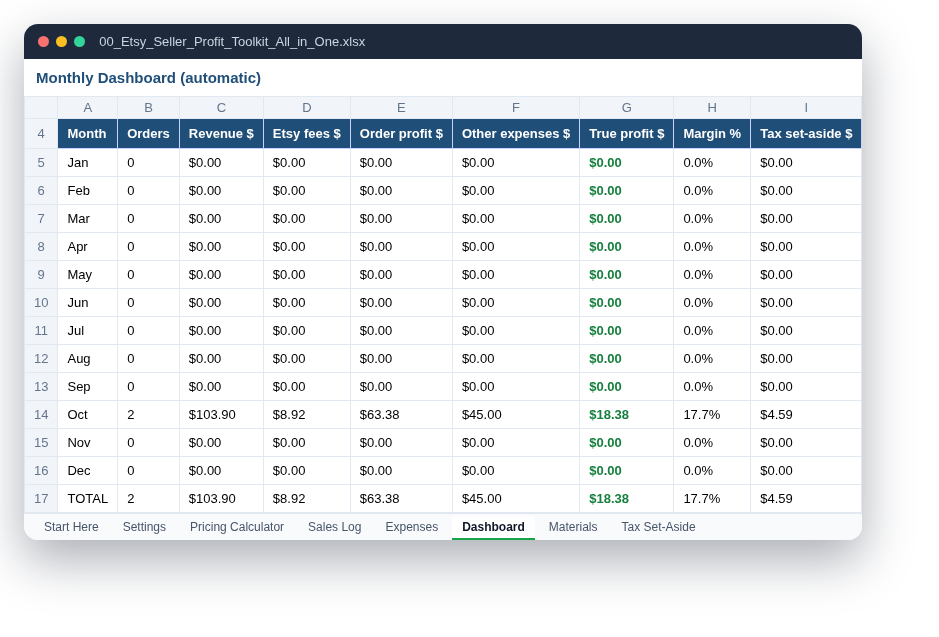
Task: Click the yellow minimize window button
Action: point(61,42)
